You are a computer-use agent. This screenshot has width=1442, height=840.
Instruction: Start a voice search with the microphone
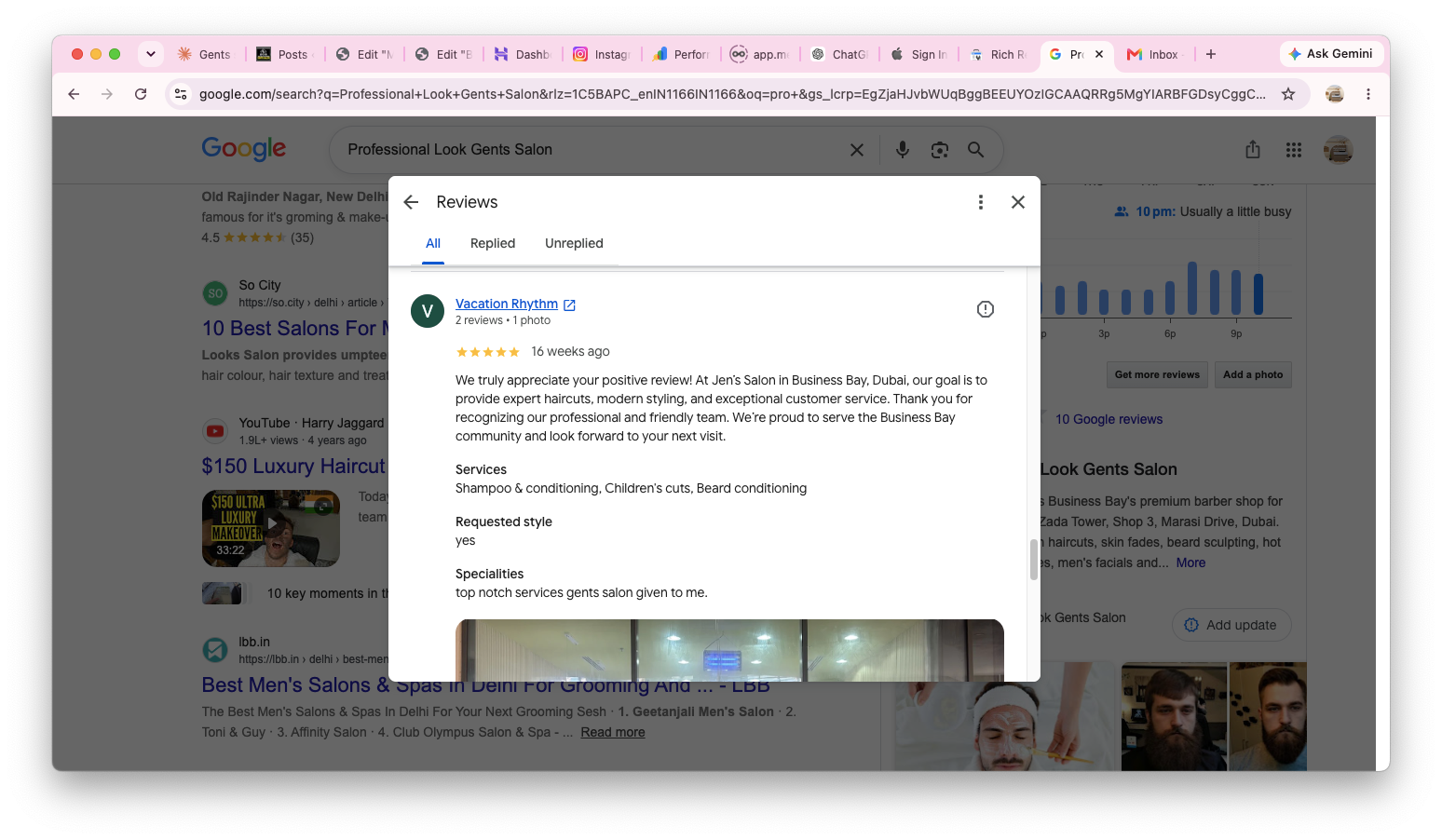click(x=902, y=150)
